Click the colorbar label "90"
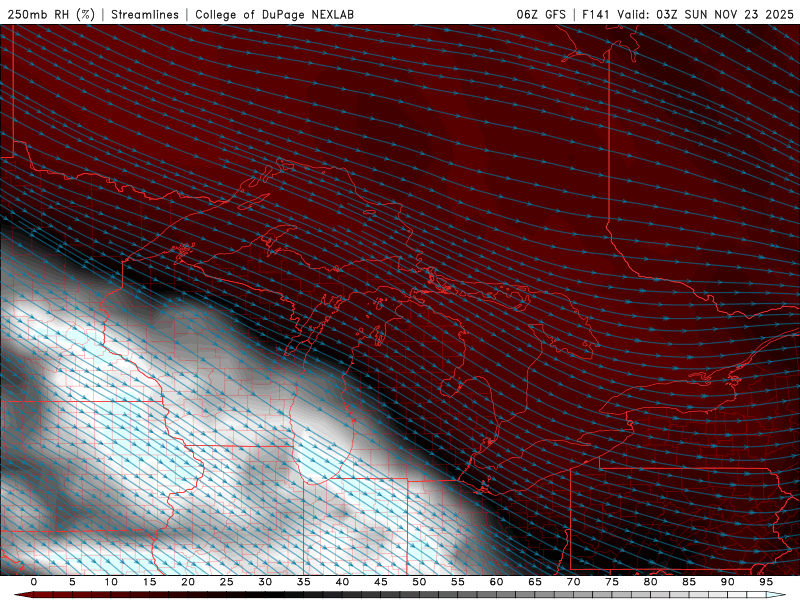Viewport: 800px width, 600px height. tap(727, 582)
